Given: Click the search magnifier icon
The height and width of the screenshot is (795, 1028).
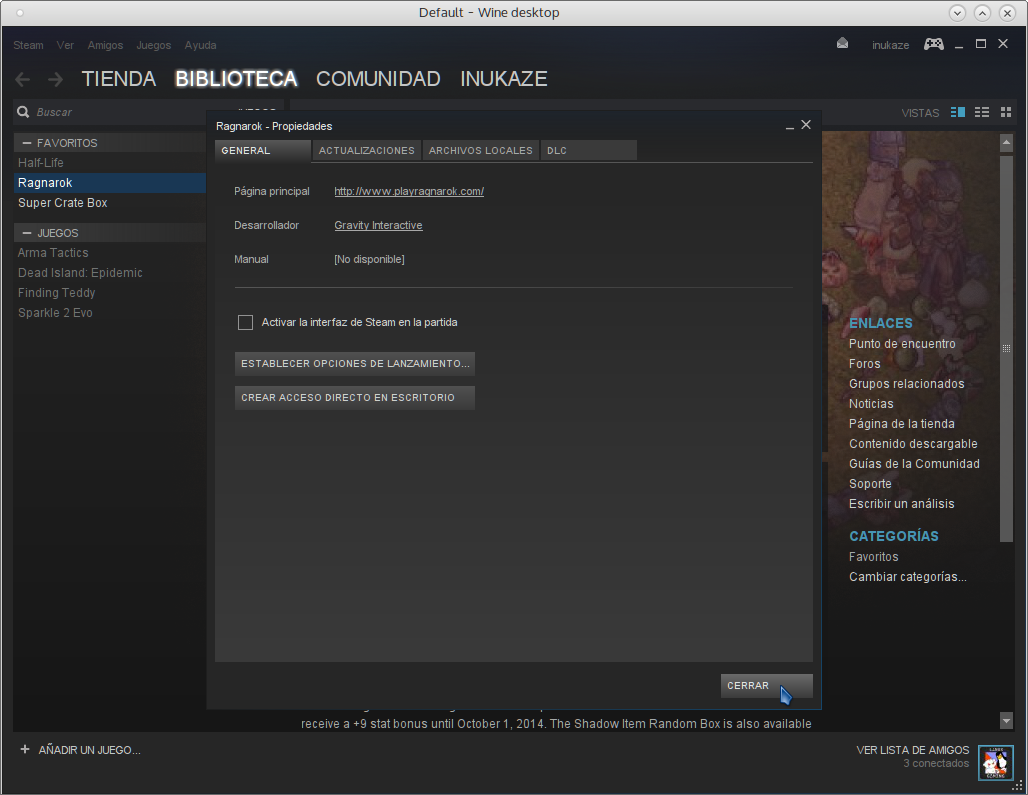Looking at the screenshot, I should tap(23, 112).
